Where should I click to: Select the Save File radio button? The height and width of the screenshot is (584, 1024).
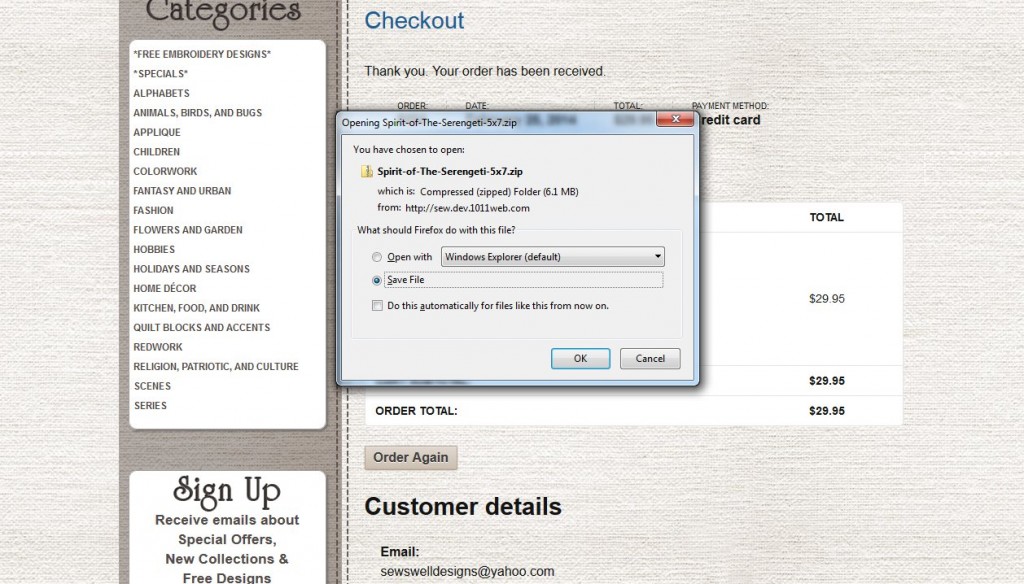377,280
